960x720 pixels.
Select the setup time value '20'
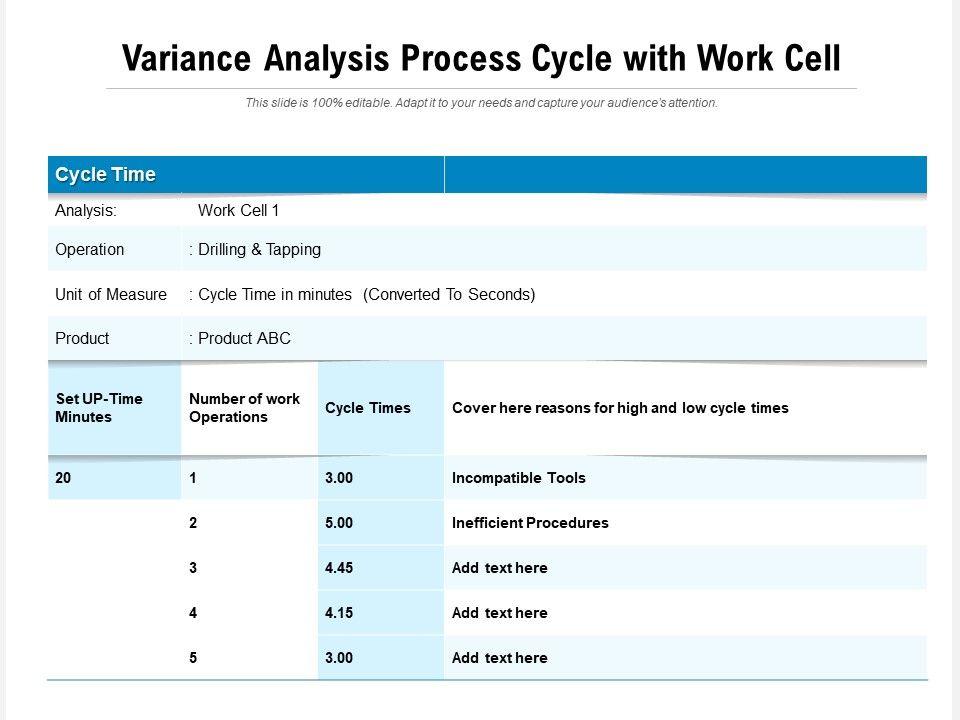pos(63,478)
